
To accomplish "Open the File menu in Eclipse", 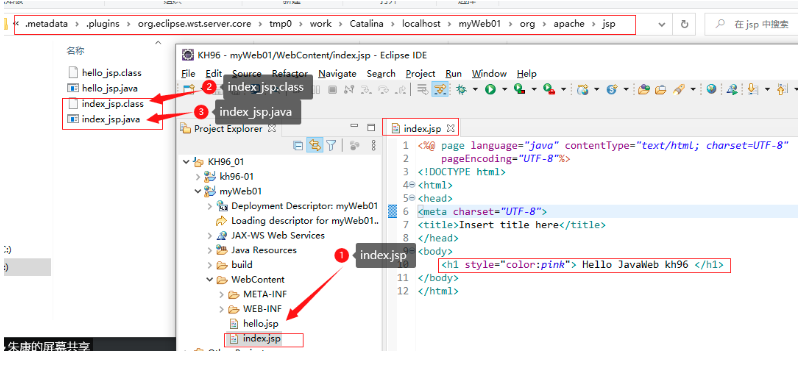I will 189,74.
